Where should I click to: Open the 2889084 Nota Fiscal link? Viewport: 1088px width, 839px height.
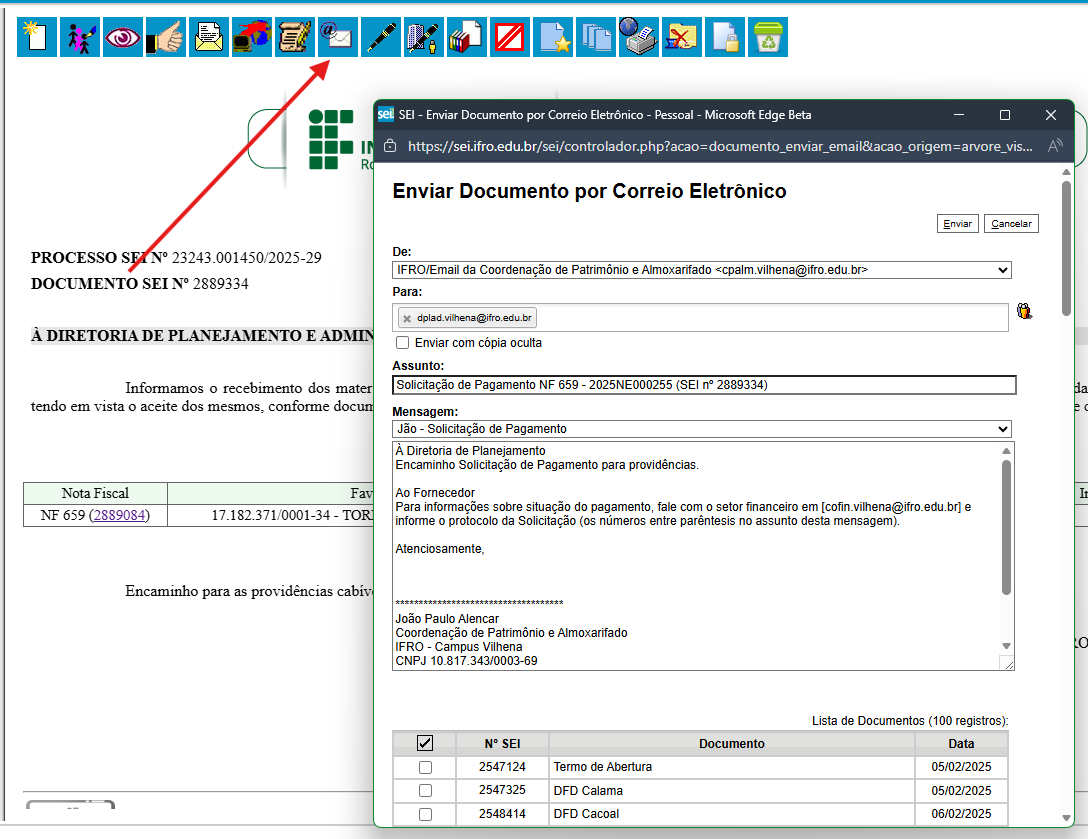pyautogui.click(x=120, y=516)
